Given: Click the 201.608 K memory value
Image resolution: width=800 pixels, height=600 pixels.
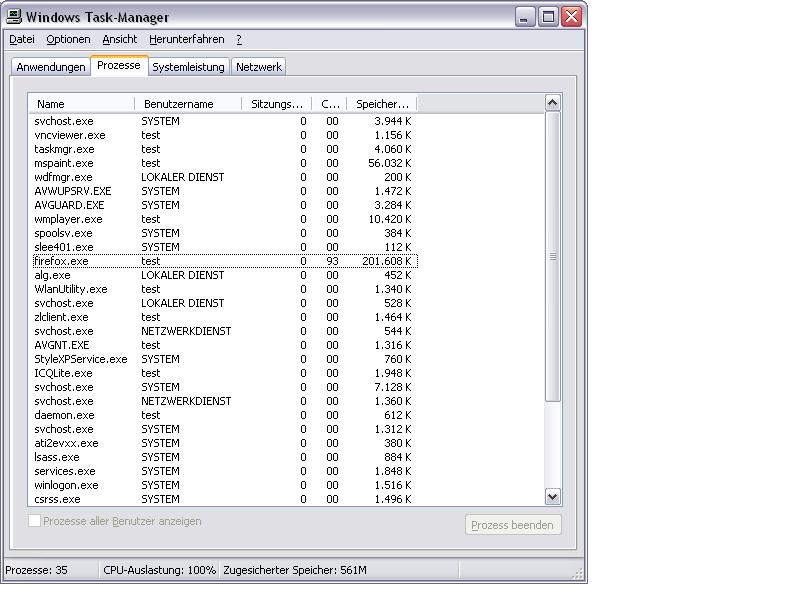Looking at the screenshot, I should (387, 261).
